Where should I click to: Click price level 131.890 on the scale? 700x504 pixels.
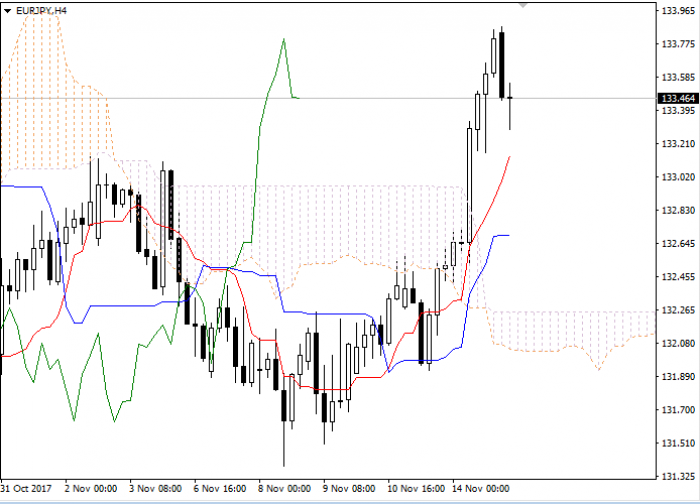(678, 377)
